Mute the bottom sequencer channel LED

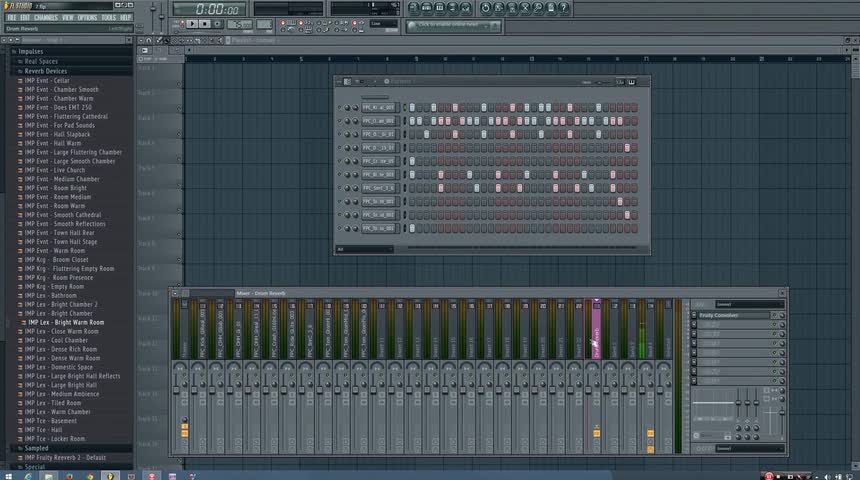click(340, 228)
